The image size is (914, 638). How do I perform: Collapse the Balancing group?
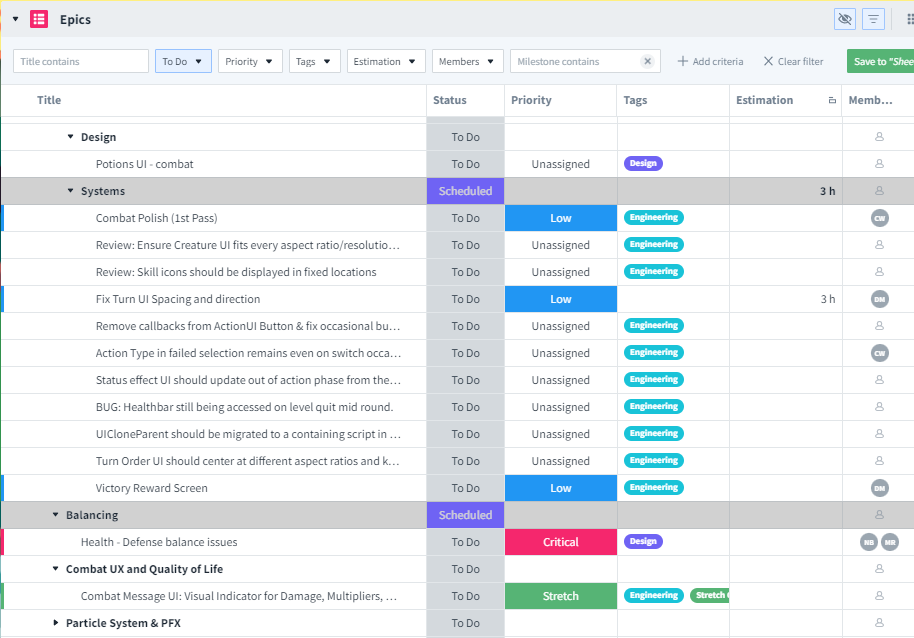tap(55, 514)
